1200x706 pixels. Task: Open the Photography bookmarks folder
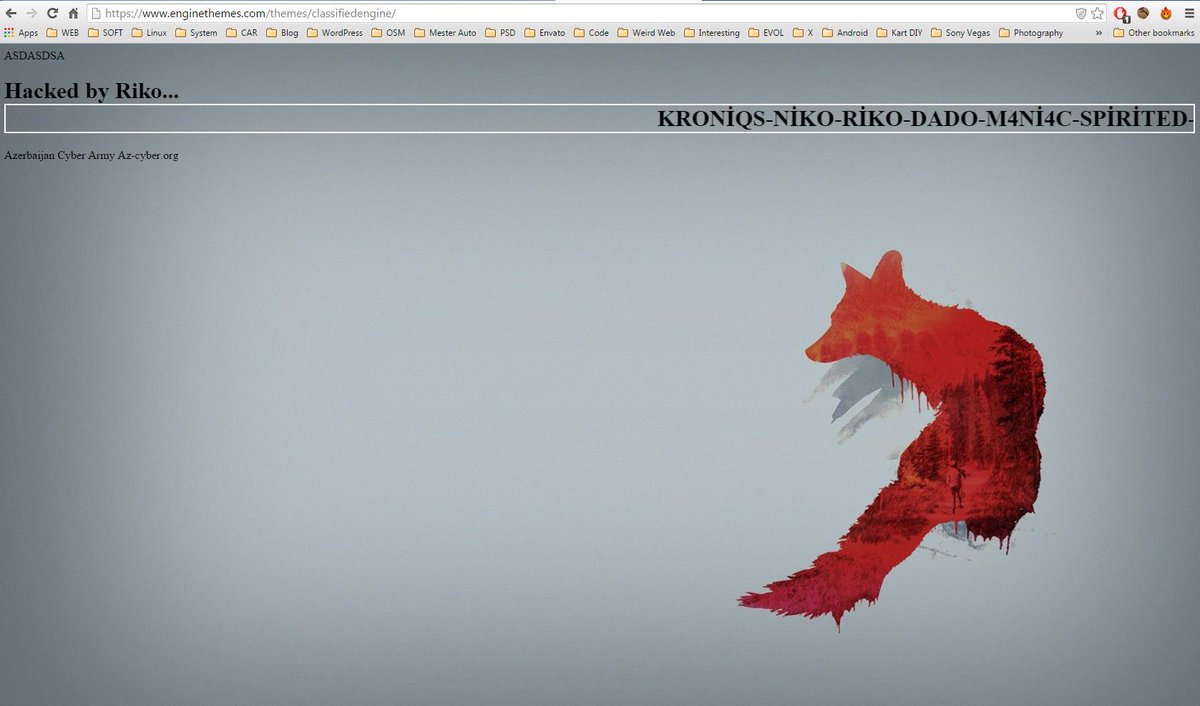click(x=1030, y=33)
